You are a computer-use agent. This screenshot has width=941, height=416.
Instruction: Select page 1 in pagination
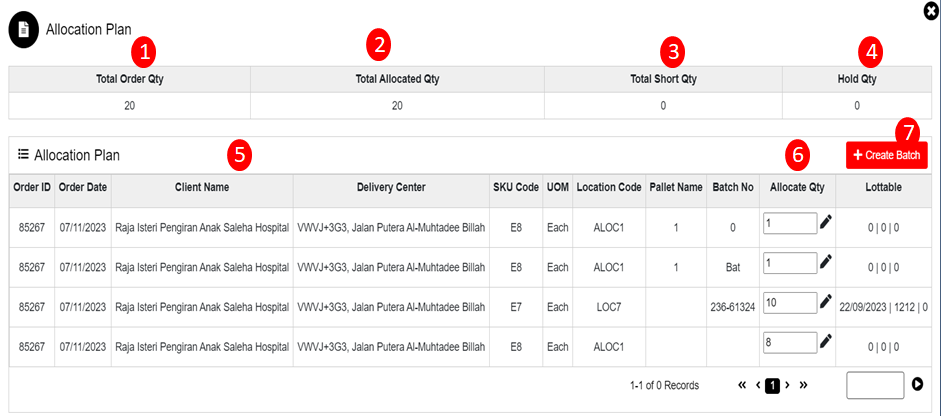coord(773,385)
